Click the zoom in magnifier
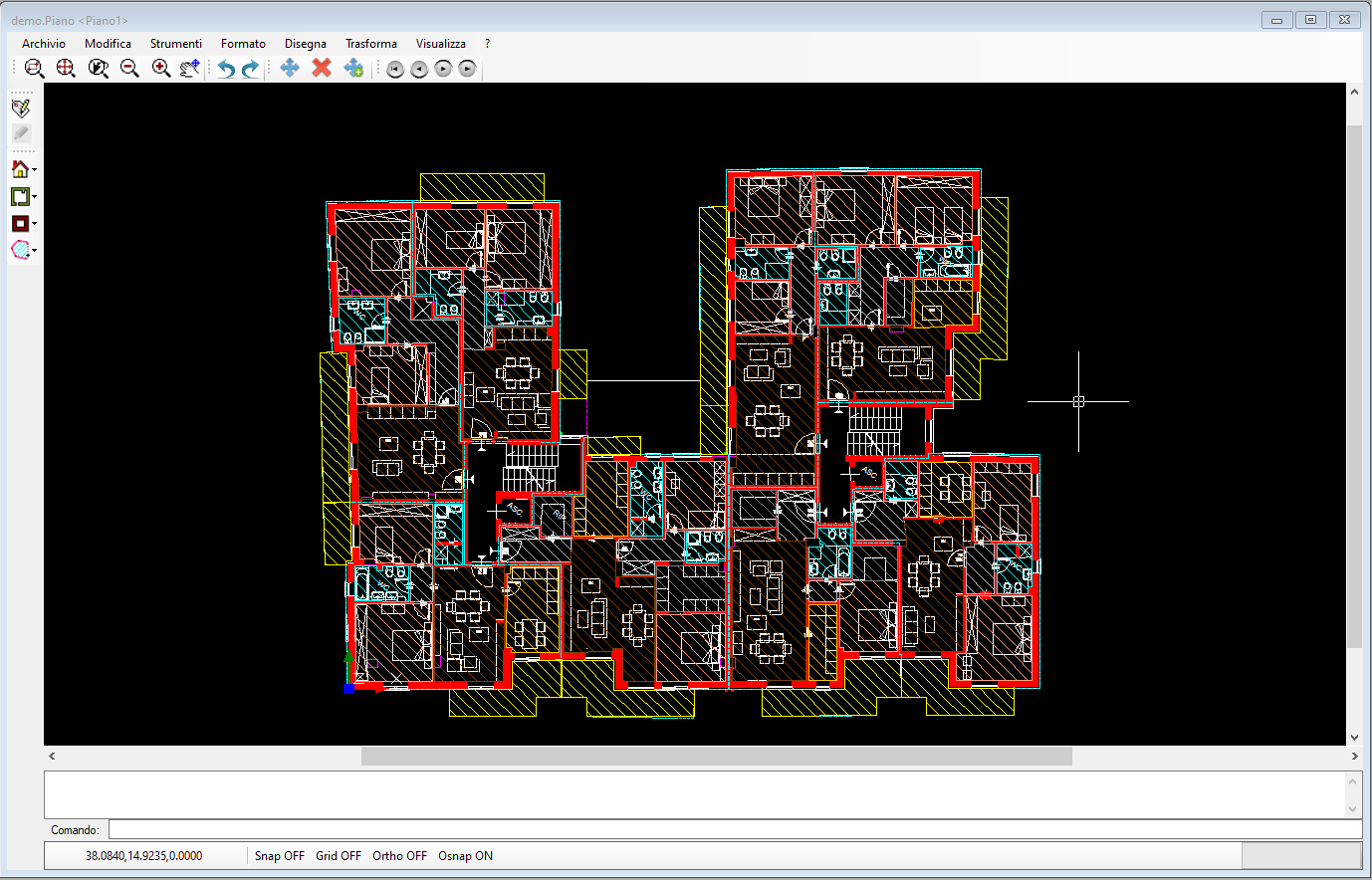The width and height of the screenshot is (1372, 880). 161,68
